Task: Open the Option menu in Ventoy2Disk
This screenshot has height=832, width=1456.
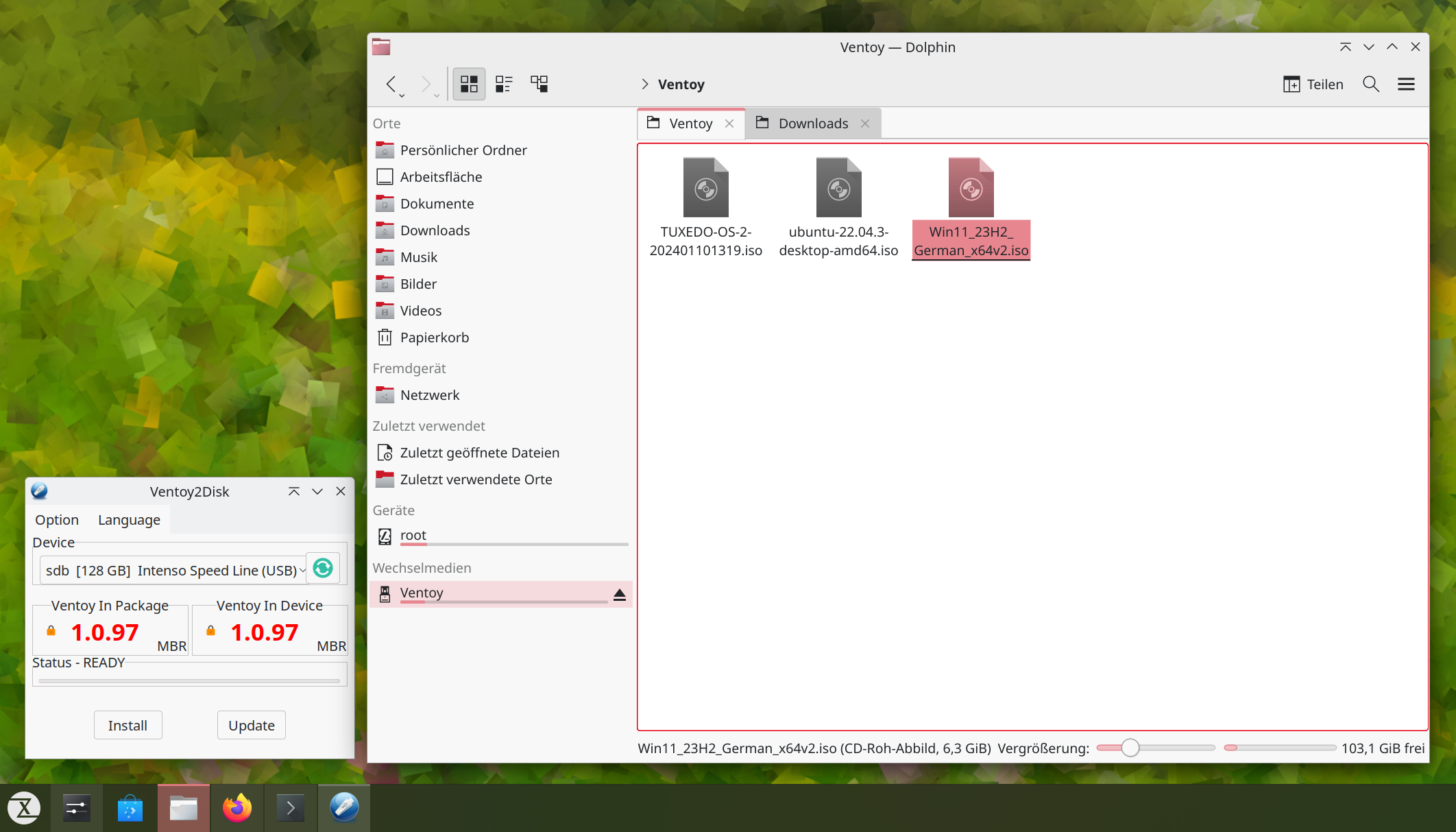Action: click(57, 519)
